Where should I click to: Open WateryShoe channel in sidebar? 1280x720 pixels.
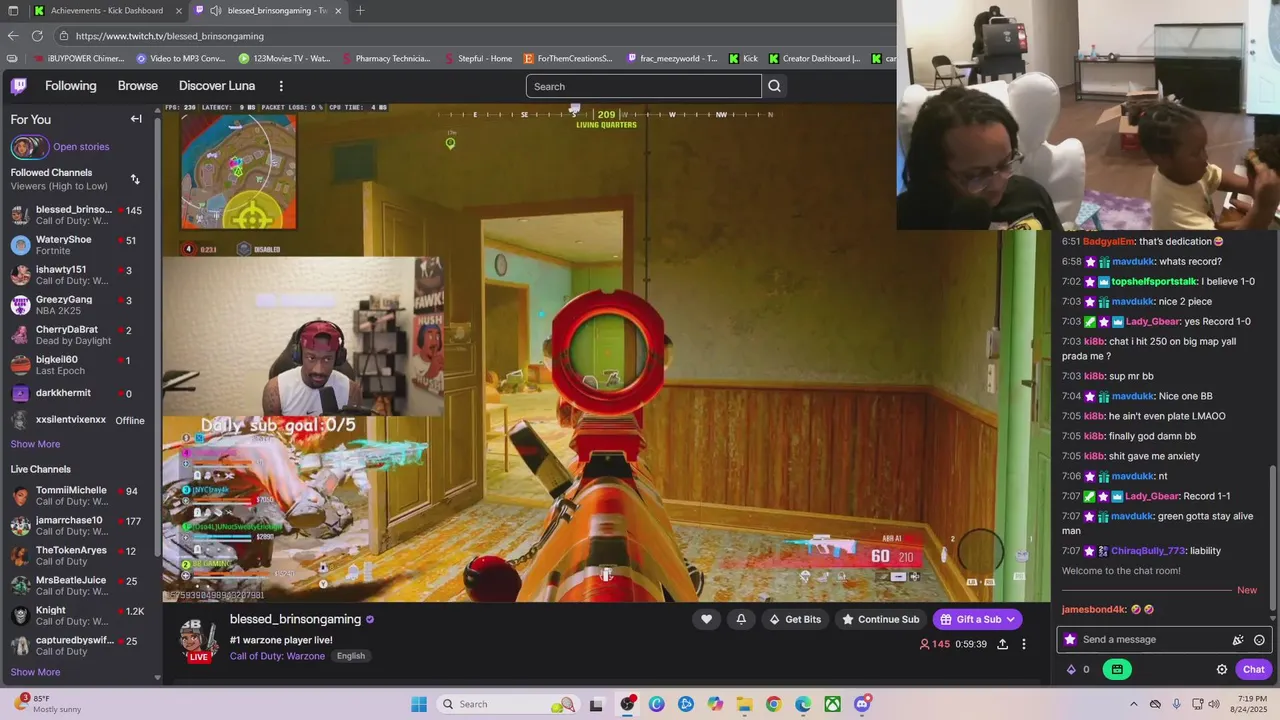pos(80,245)
